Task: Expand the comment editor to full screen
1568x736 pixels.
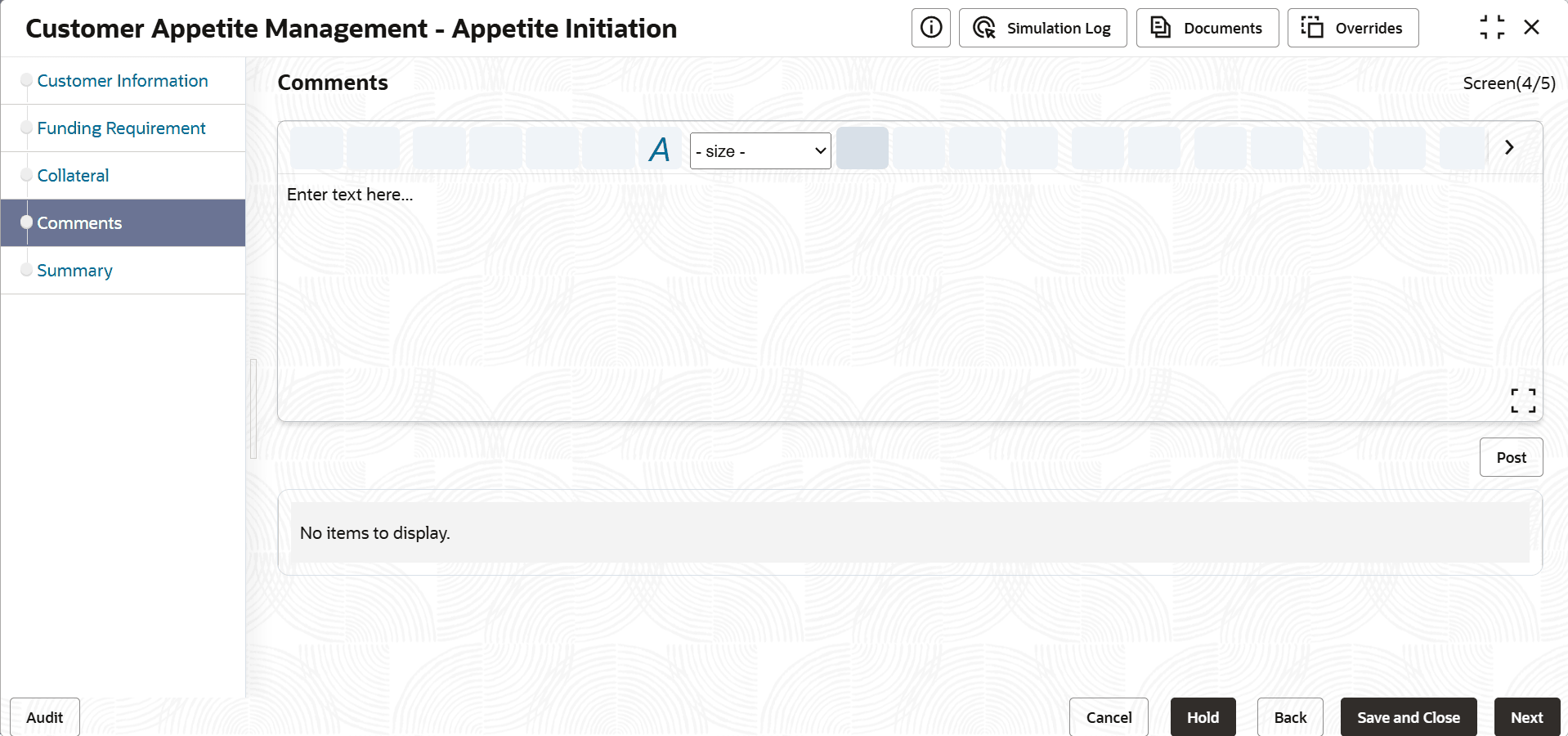Action: pyautogui.click(x=1522, y=400)
